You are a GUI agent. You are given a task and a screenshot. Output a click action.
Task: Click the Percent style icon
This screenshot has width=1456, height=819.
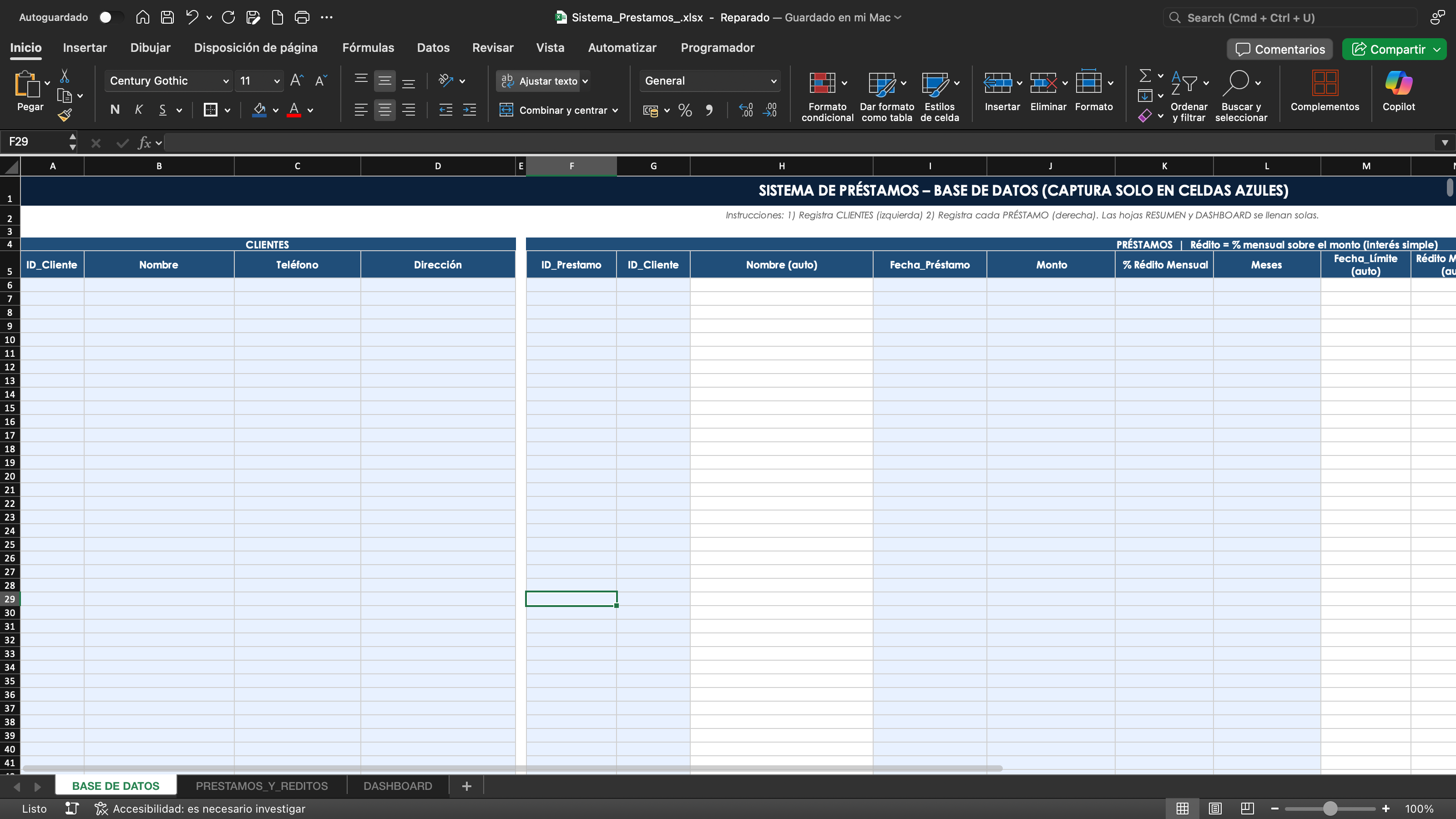point(685,110)
